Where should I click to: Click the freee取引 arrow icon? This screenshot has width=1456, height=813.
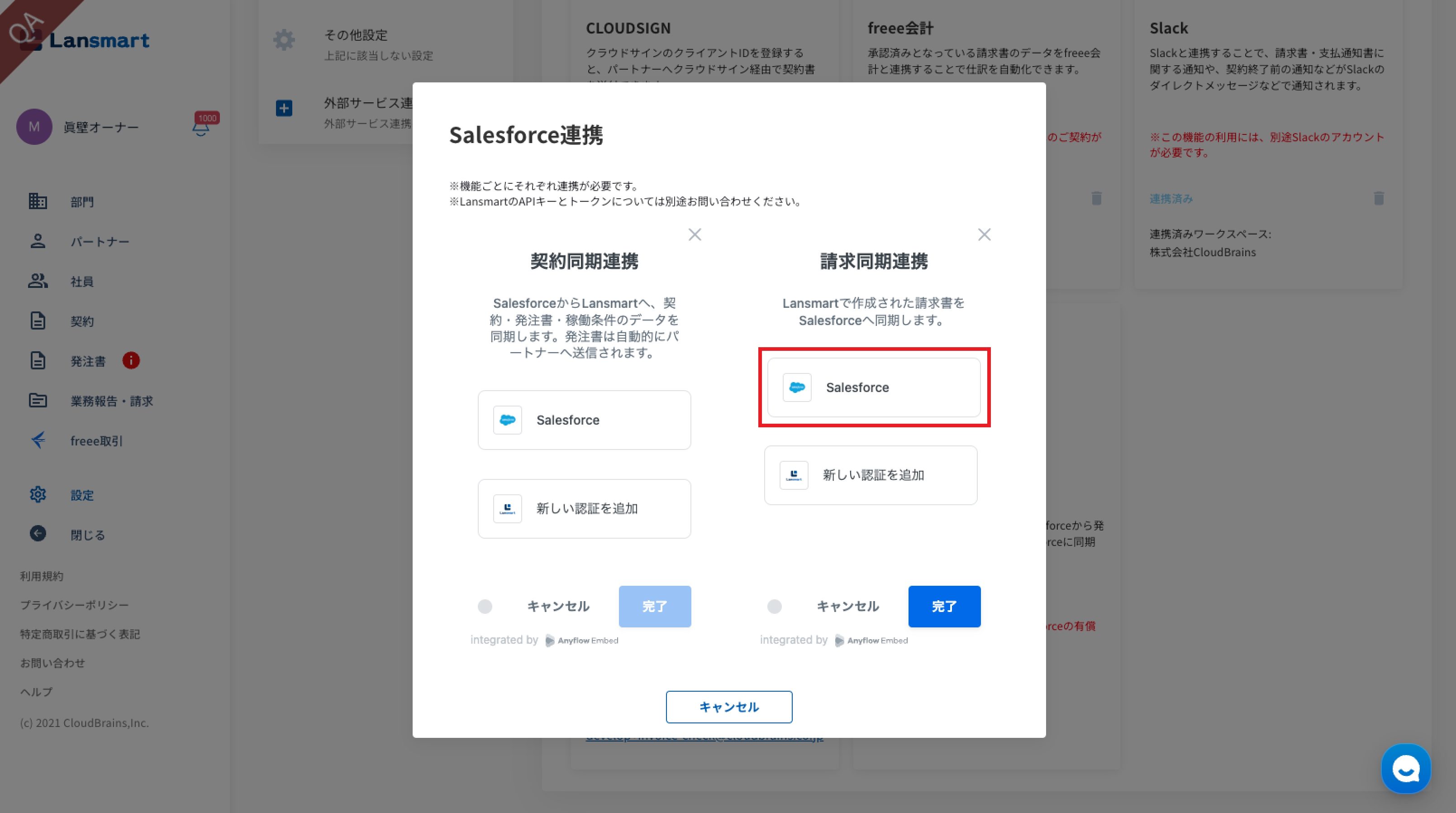38,440
